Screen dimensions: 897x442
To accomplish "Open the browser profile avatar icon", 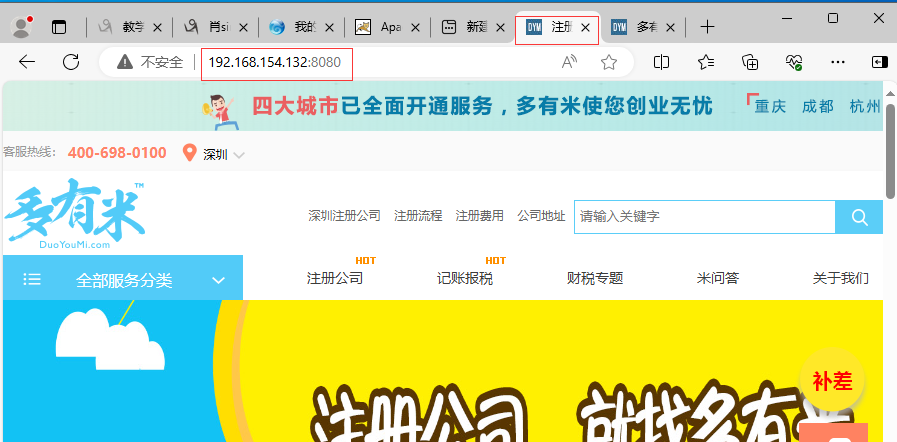I will point(22,27).
